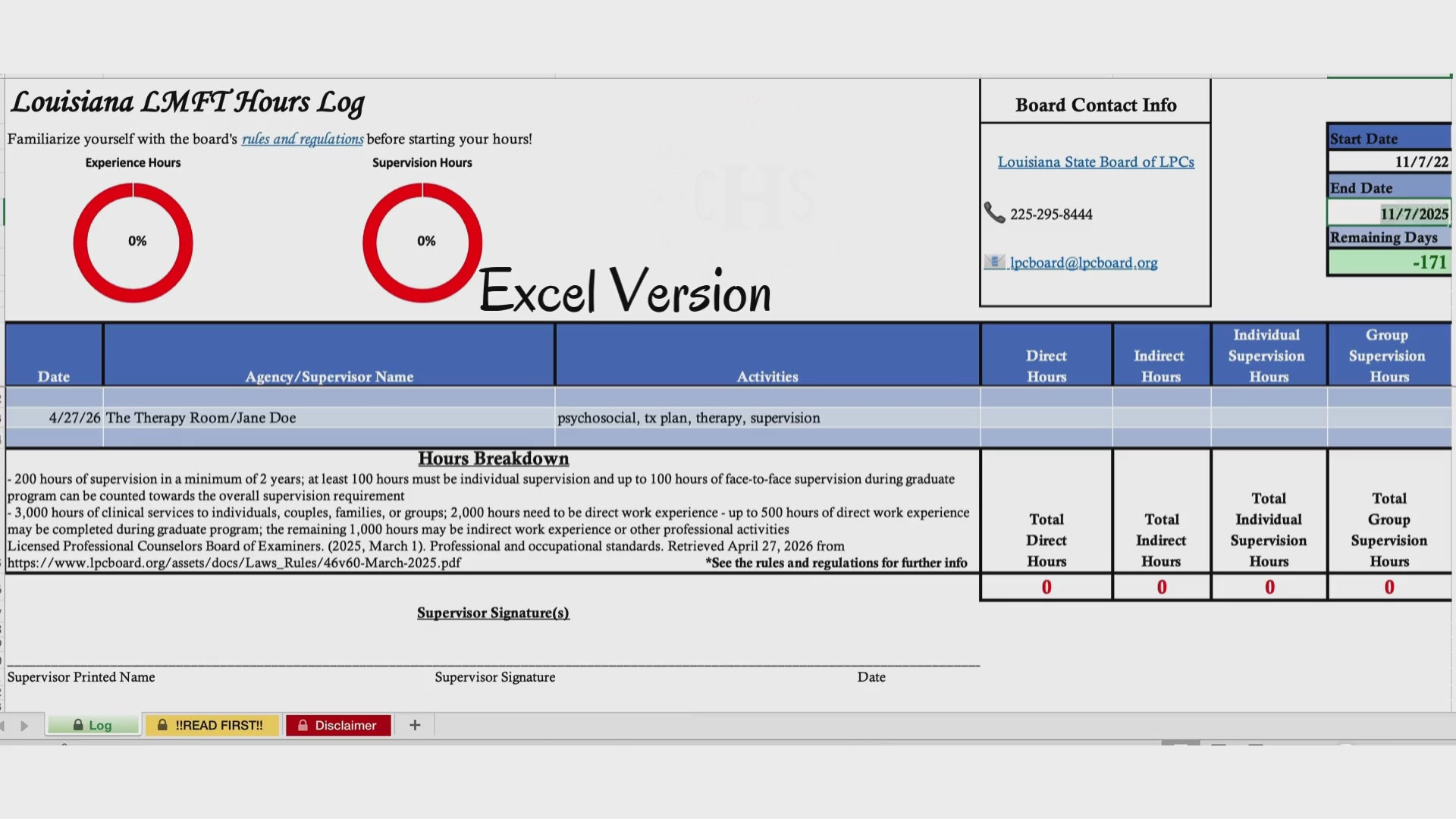Switch to the Log sheet tab
This screenshot has height=819, width=1456.
tap(93, 725)
